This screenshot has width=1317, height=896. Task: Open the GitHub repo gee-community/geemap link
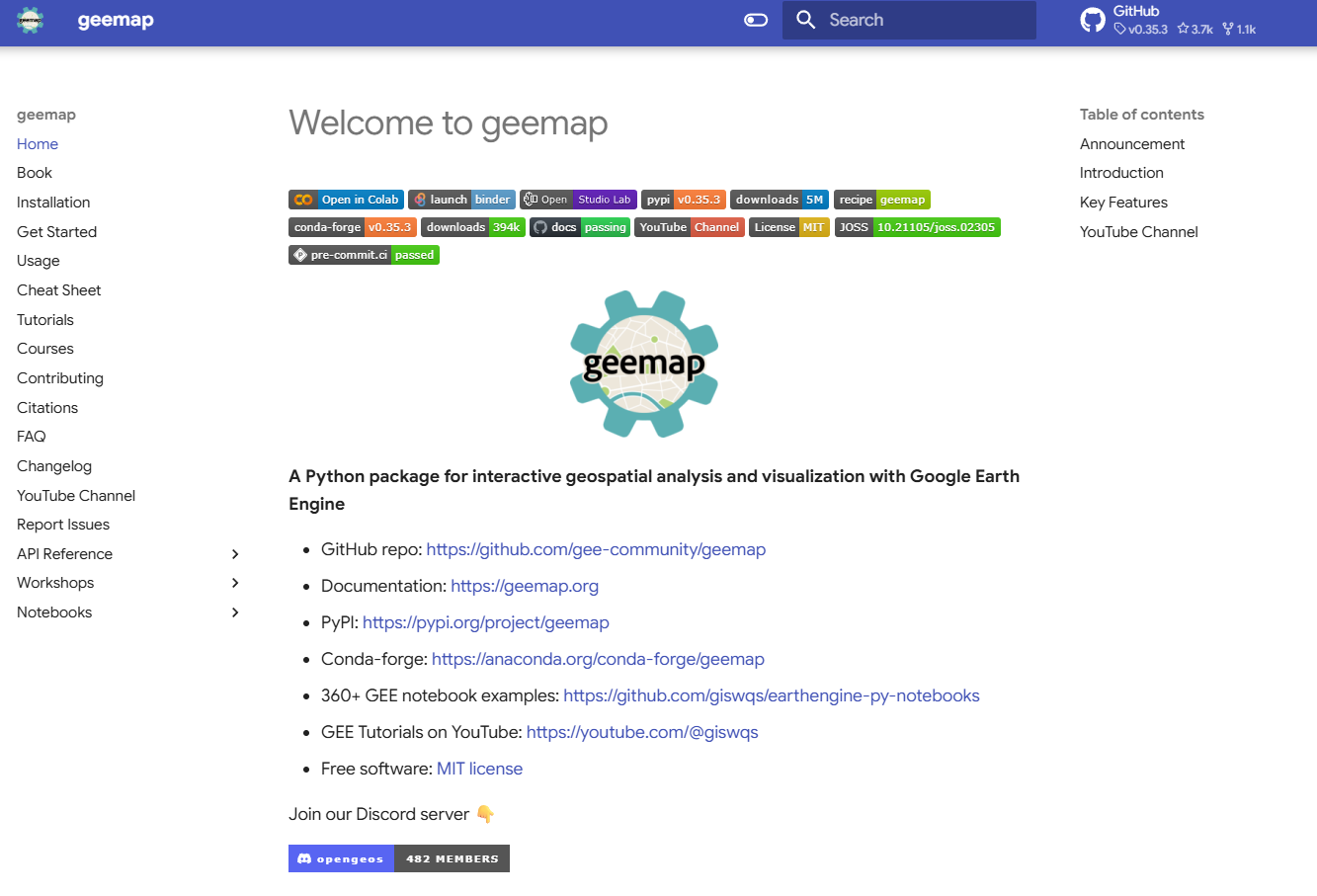596,549
